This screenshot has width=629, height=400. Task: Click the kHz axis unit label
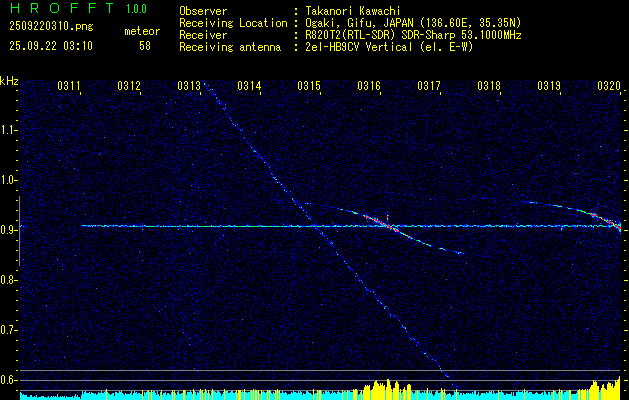coord(9,81)
